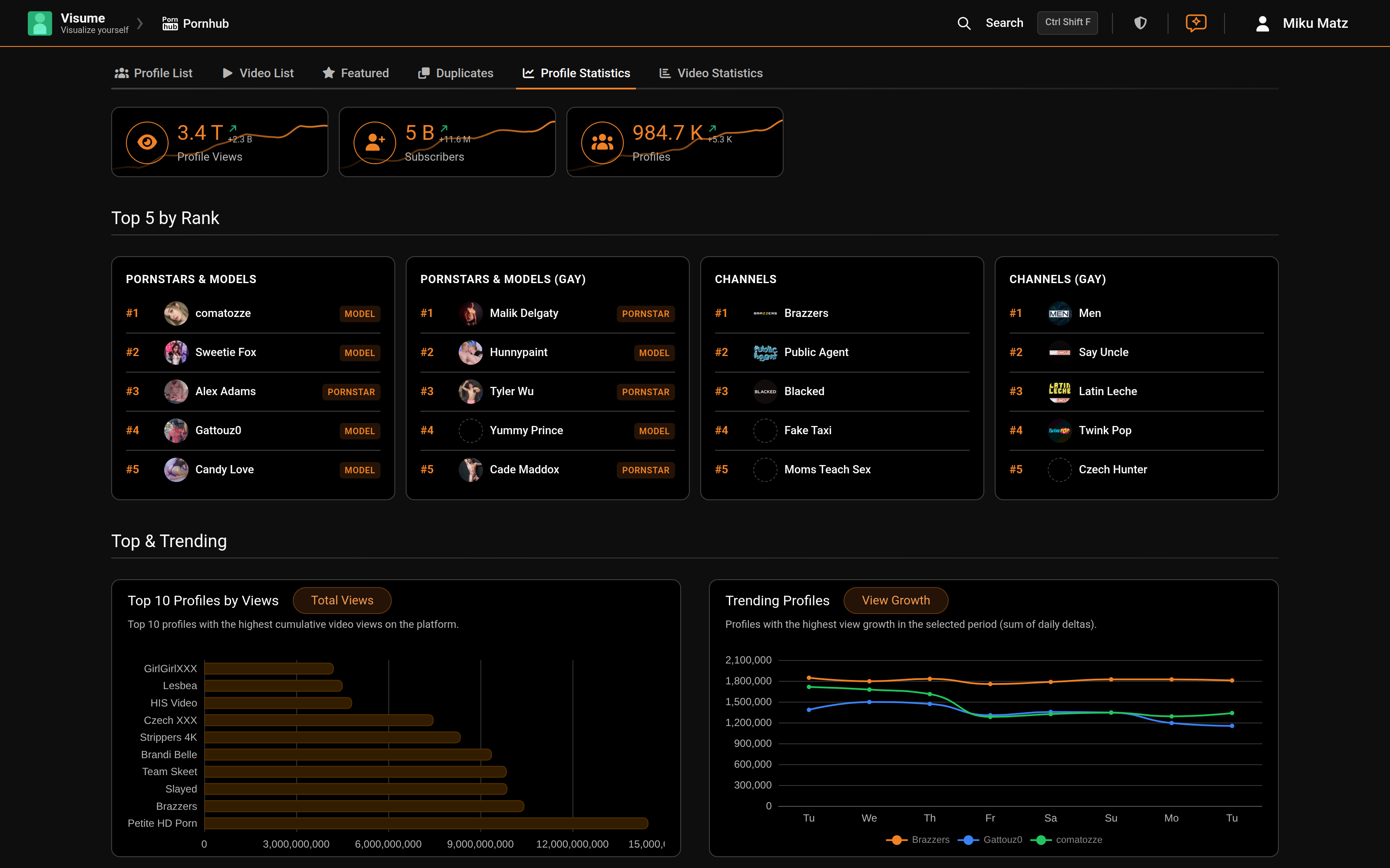Click the add-user icon on Subscribers card
This screenshot has width=1390, height=868.
pyautogui.click(x=374, y=142)
